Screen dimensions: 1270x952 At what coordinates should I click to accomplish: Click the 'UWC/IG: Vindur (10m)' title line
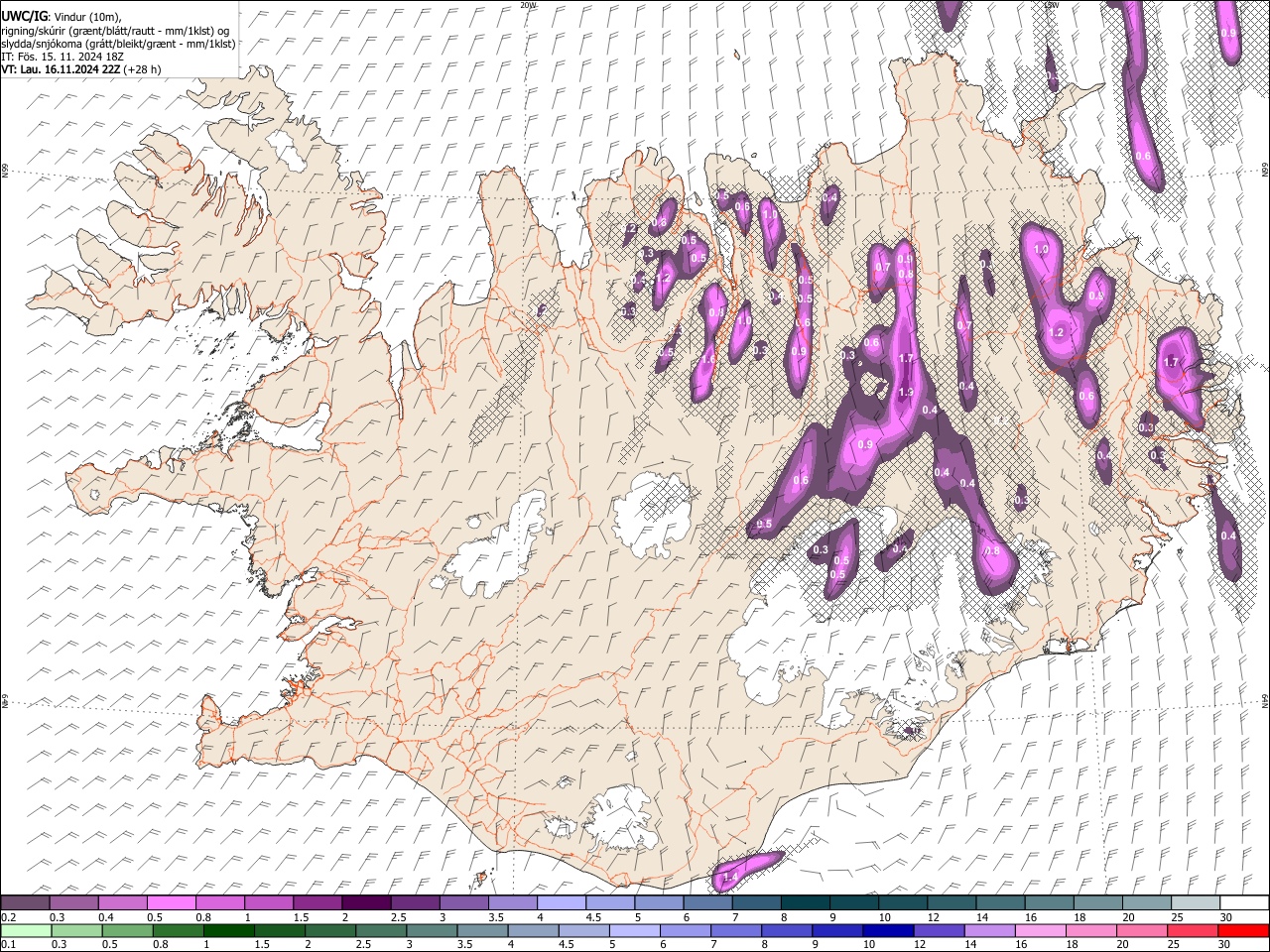pyautogui.click(x=62, y=16)
